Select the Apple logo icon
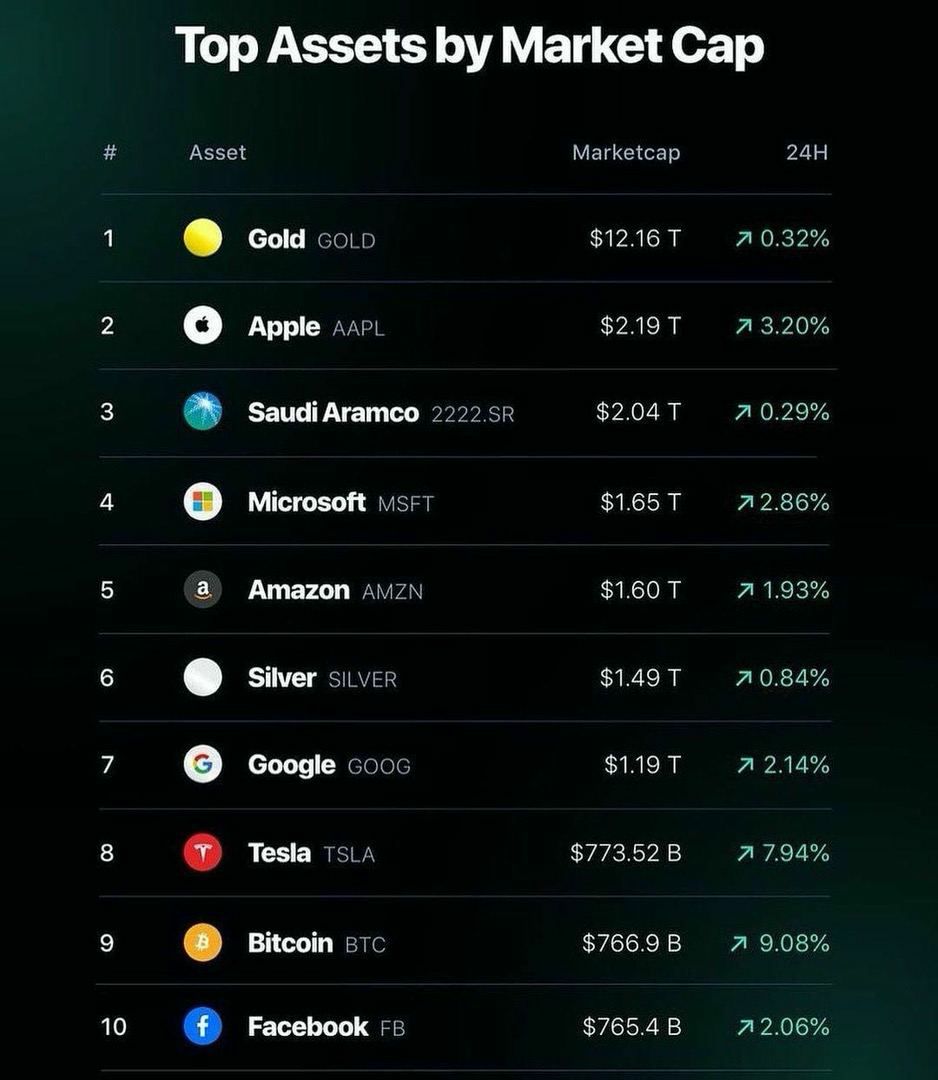938x1080 pixels. coord(202,324)
